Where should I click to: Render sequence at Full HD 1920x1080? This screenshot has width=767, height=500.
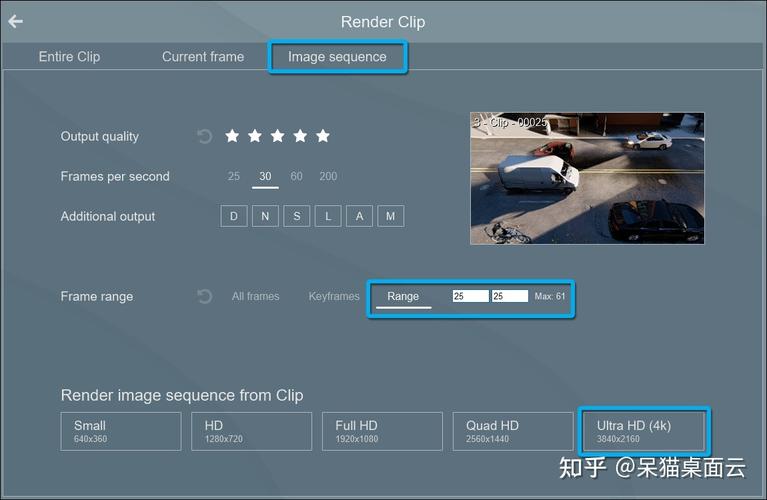click(x=382, y=432)
